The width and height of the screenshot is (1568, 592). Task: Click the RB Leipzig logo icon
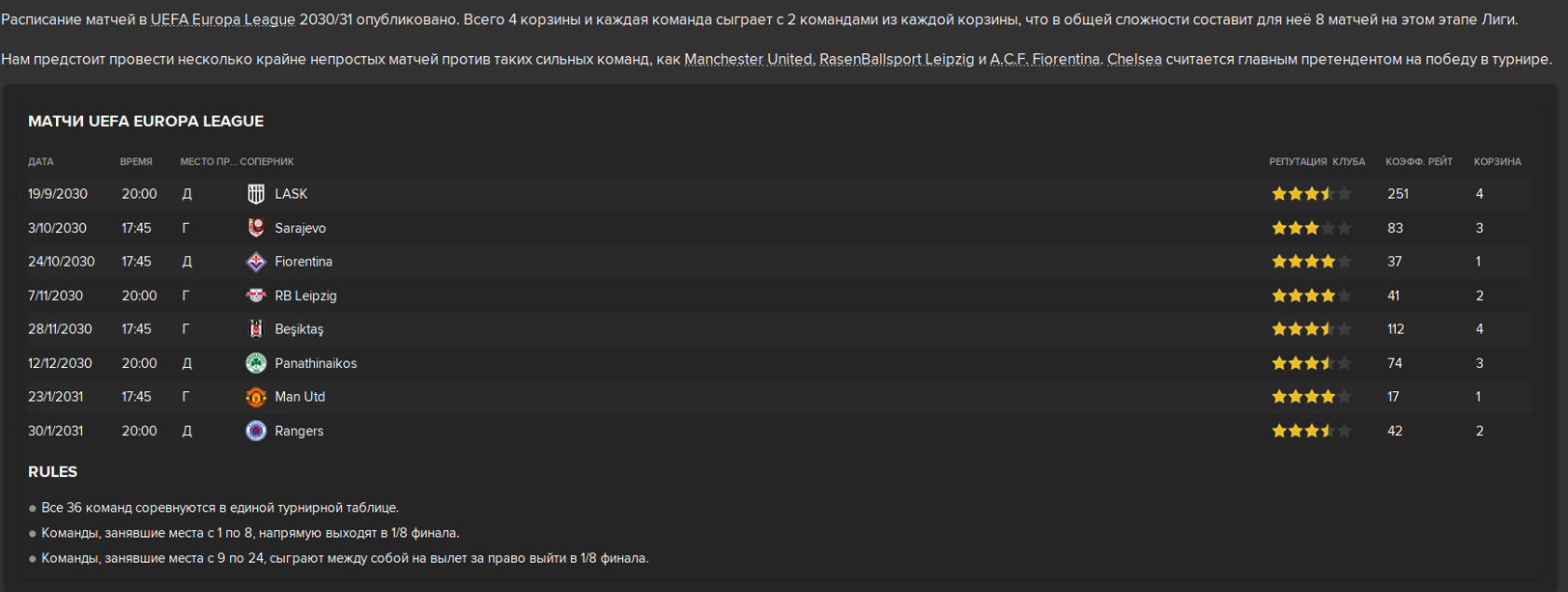point(256,296)
